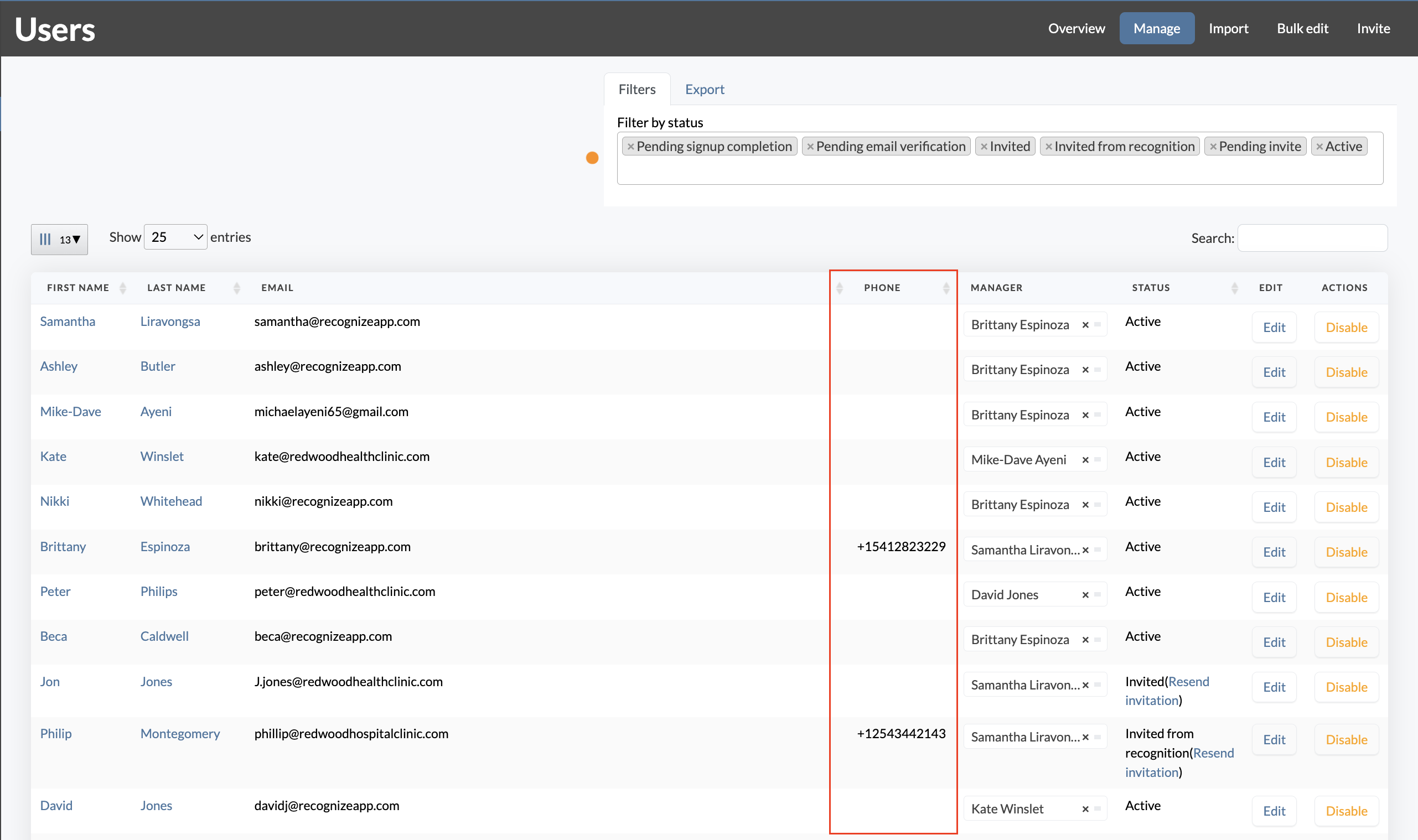
Task: Edit Peter Philips' user record
Action: pyautogui.click(x=1274, y=598)
